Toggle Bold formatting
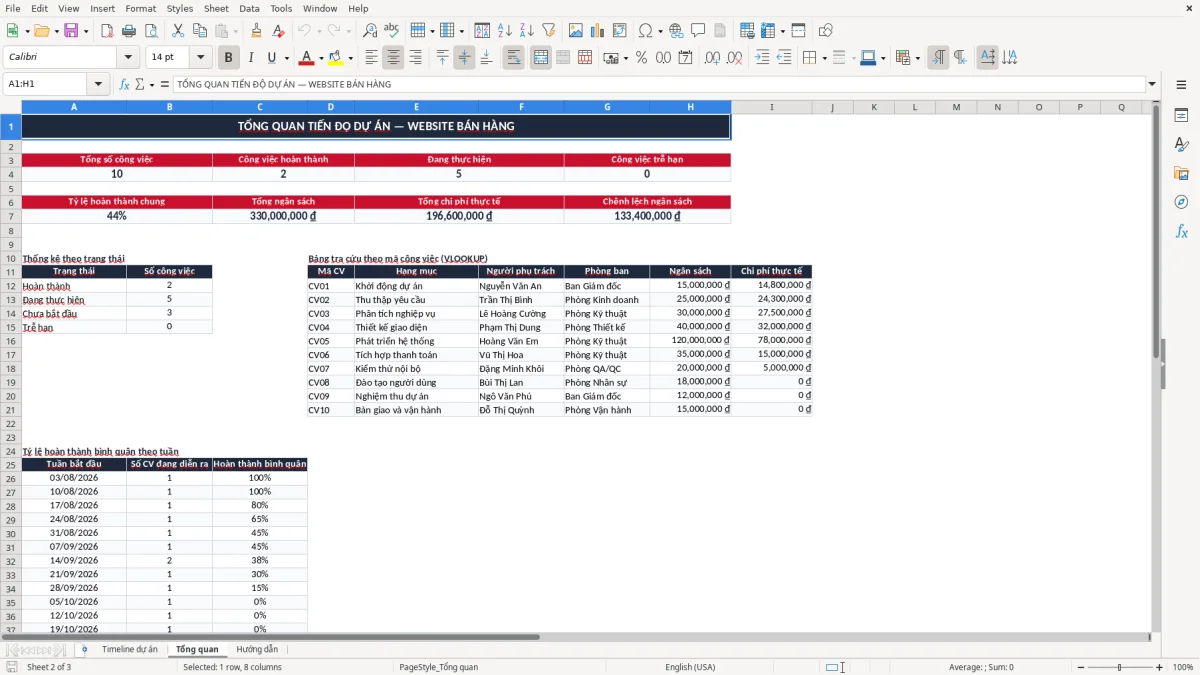Image resolution: width=1200 pixels, height=675 pixels. (x=229, y=58)
